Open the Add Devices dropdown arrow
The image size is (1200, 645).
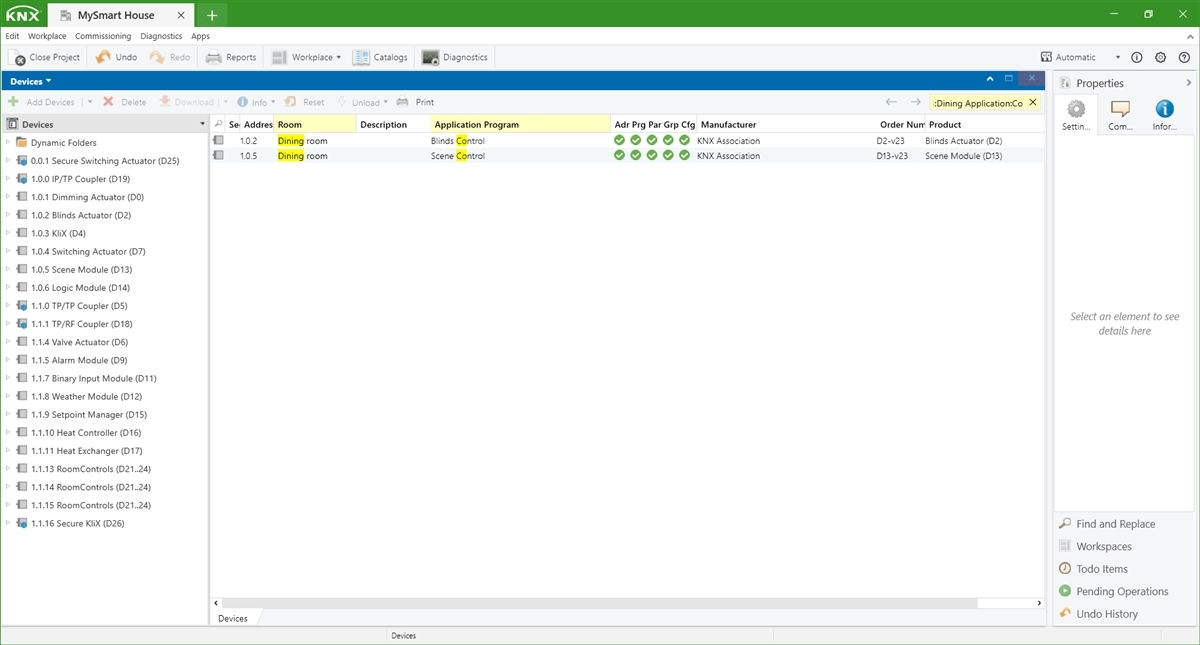(x=89, y=102)
